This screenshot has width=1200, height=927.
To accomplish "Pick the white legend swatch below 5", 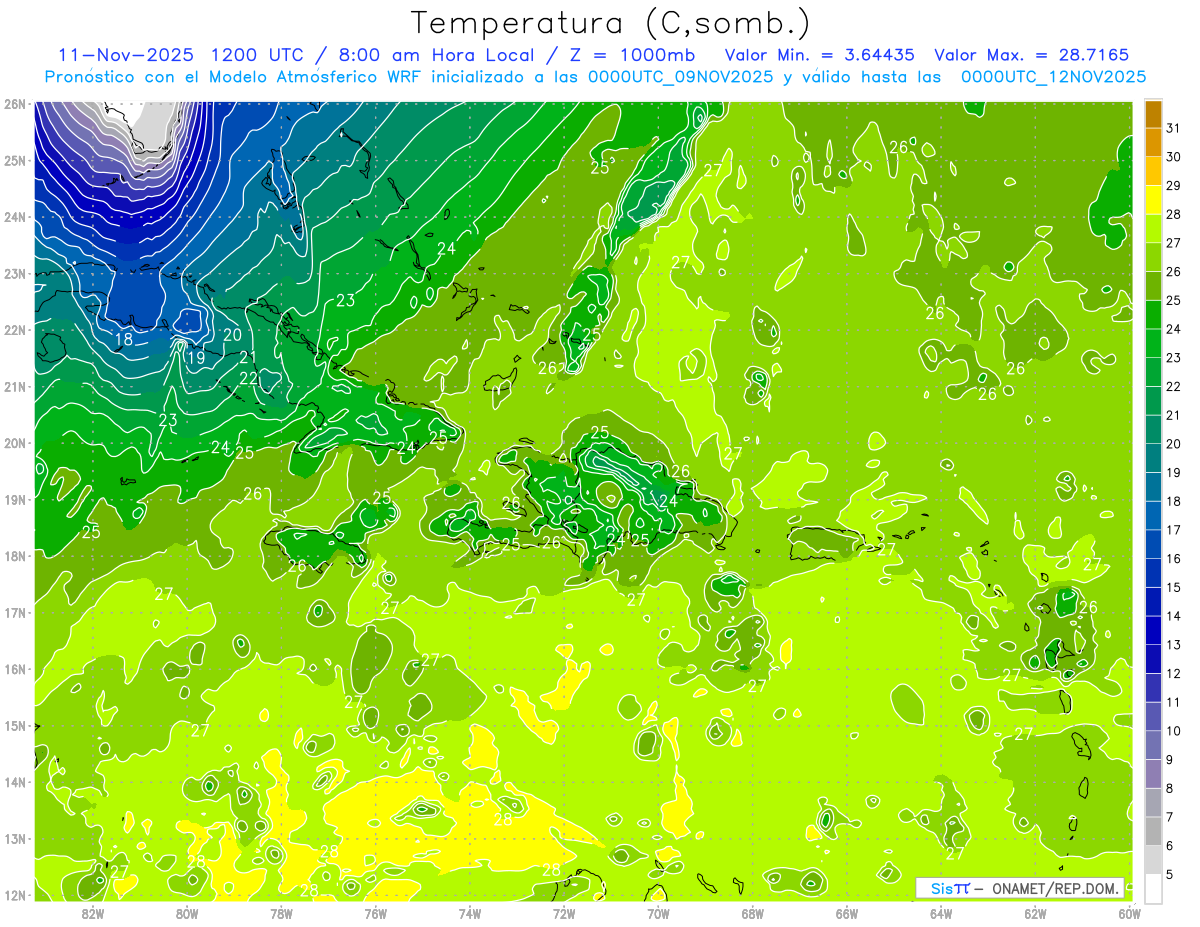I will pos(1153,889).
